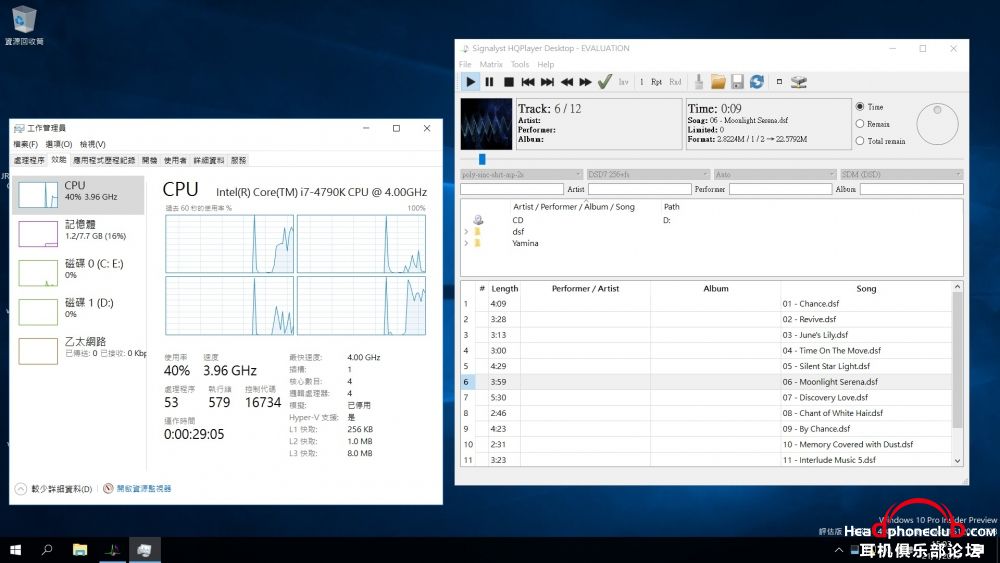Click the open folder icon in HQPlayer
1000x563 pixels.
pyautogui.click(x=718, y=82)
